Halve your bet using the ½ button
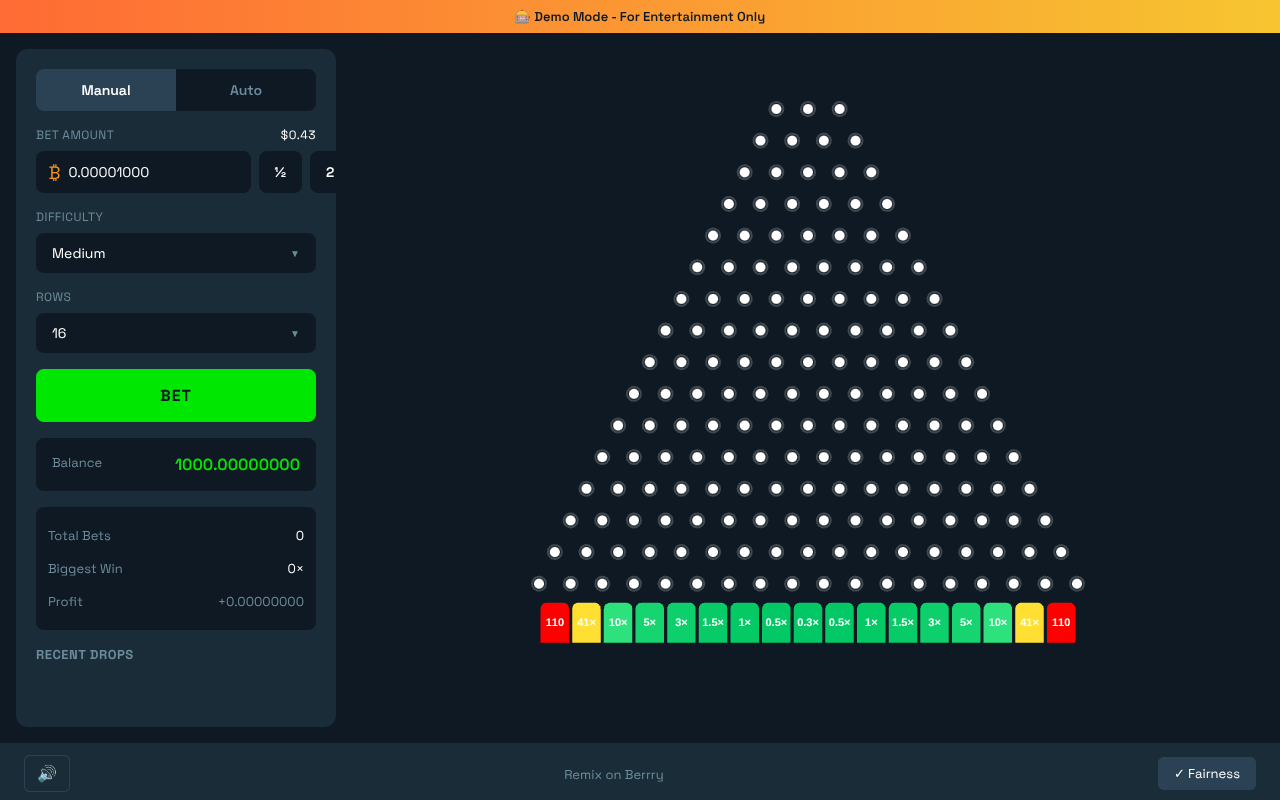The width and height of the screenshot is (1280, 800). 280,172
